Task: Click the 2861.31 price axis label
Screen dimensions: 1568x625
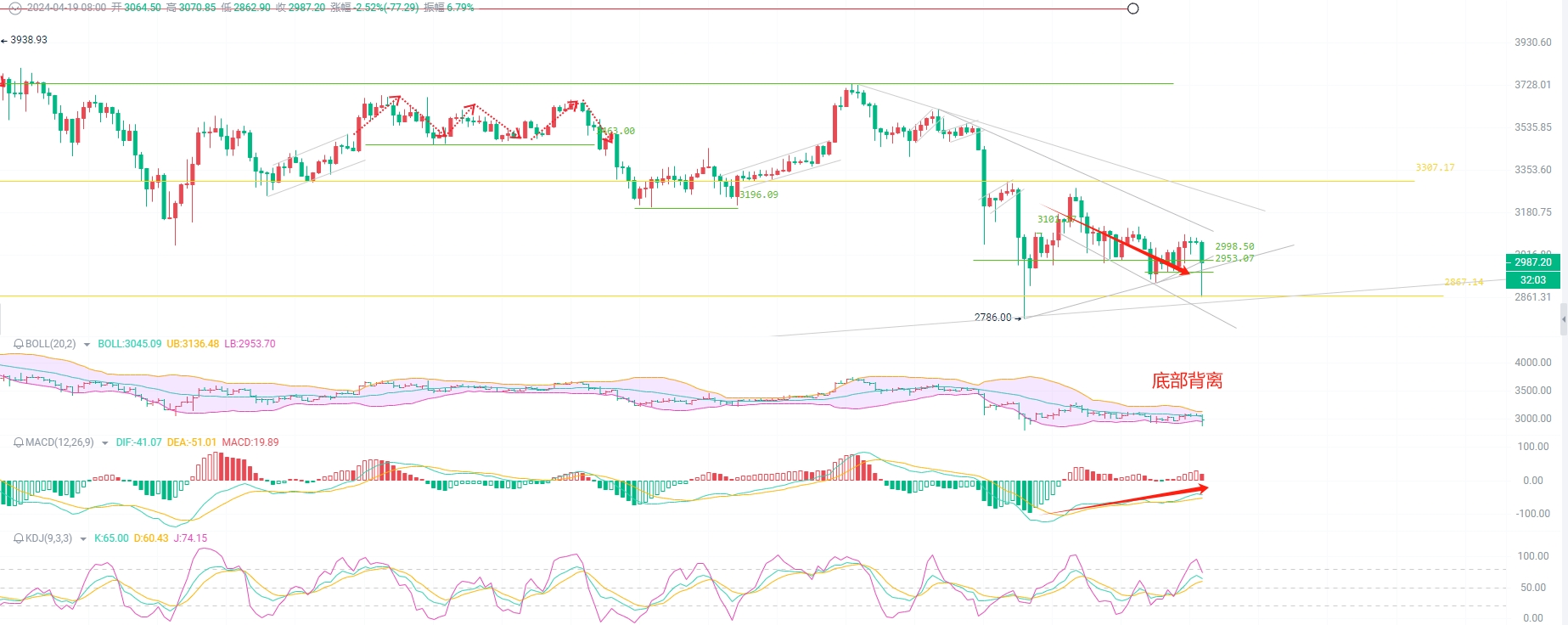Action: (x=1533, y=297)
